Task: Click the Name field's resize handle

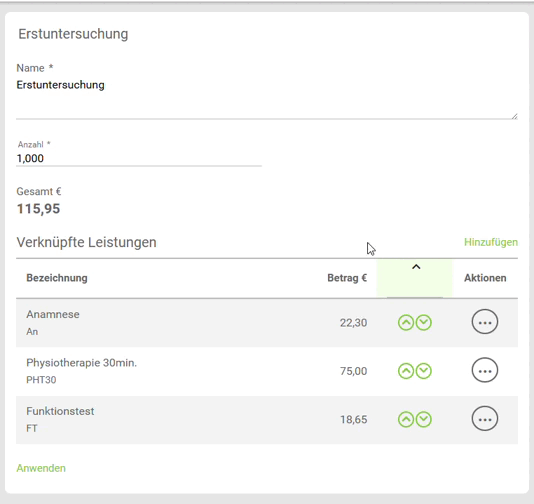Action: click(515, 116)
